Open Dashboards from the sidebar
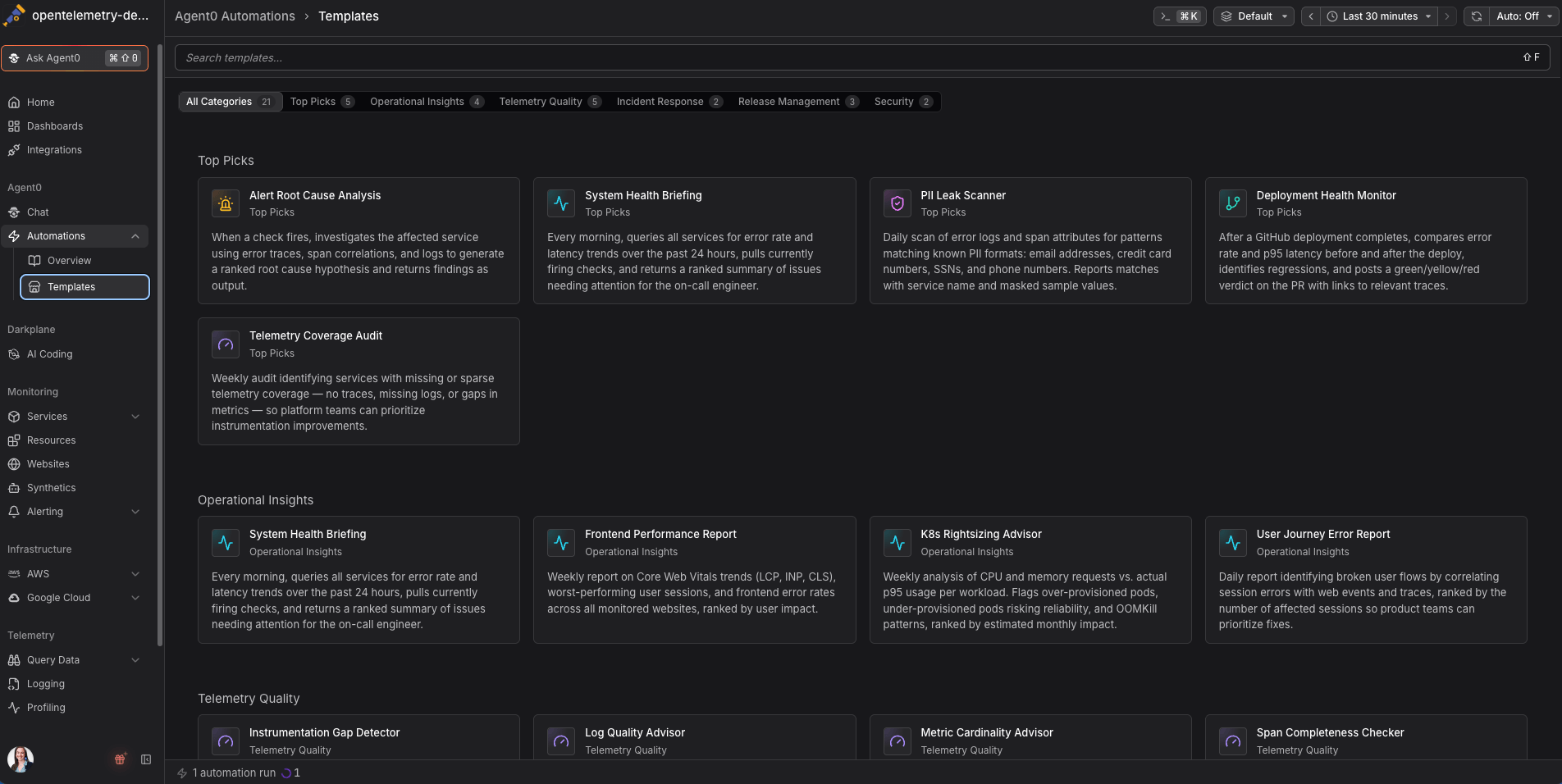Image resolution: width=1562 pixels, height=784 pixels. [x=54, y=126]
